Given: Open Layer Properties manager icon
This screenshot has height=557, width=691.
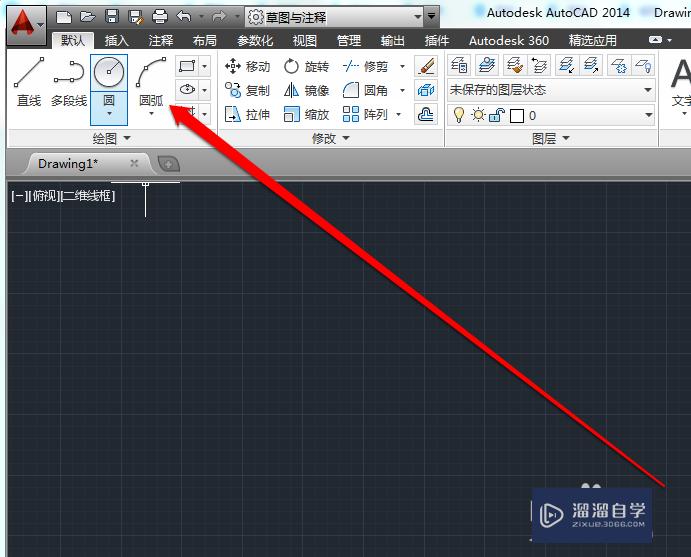Looking at the screenshot, I should point(459,66).
